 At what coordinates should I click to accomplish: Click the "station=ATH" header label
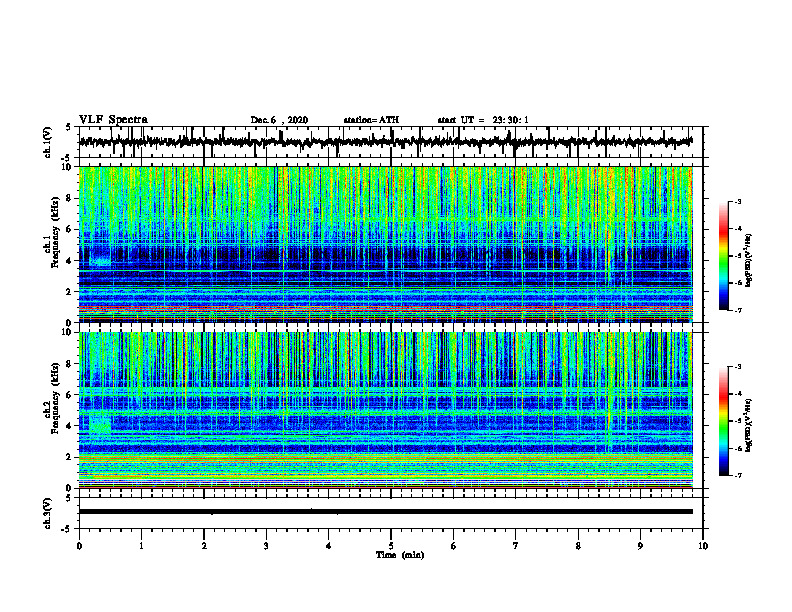371,120
